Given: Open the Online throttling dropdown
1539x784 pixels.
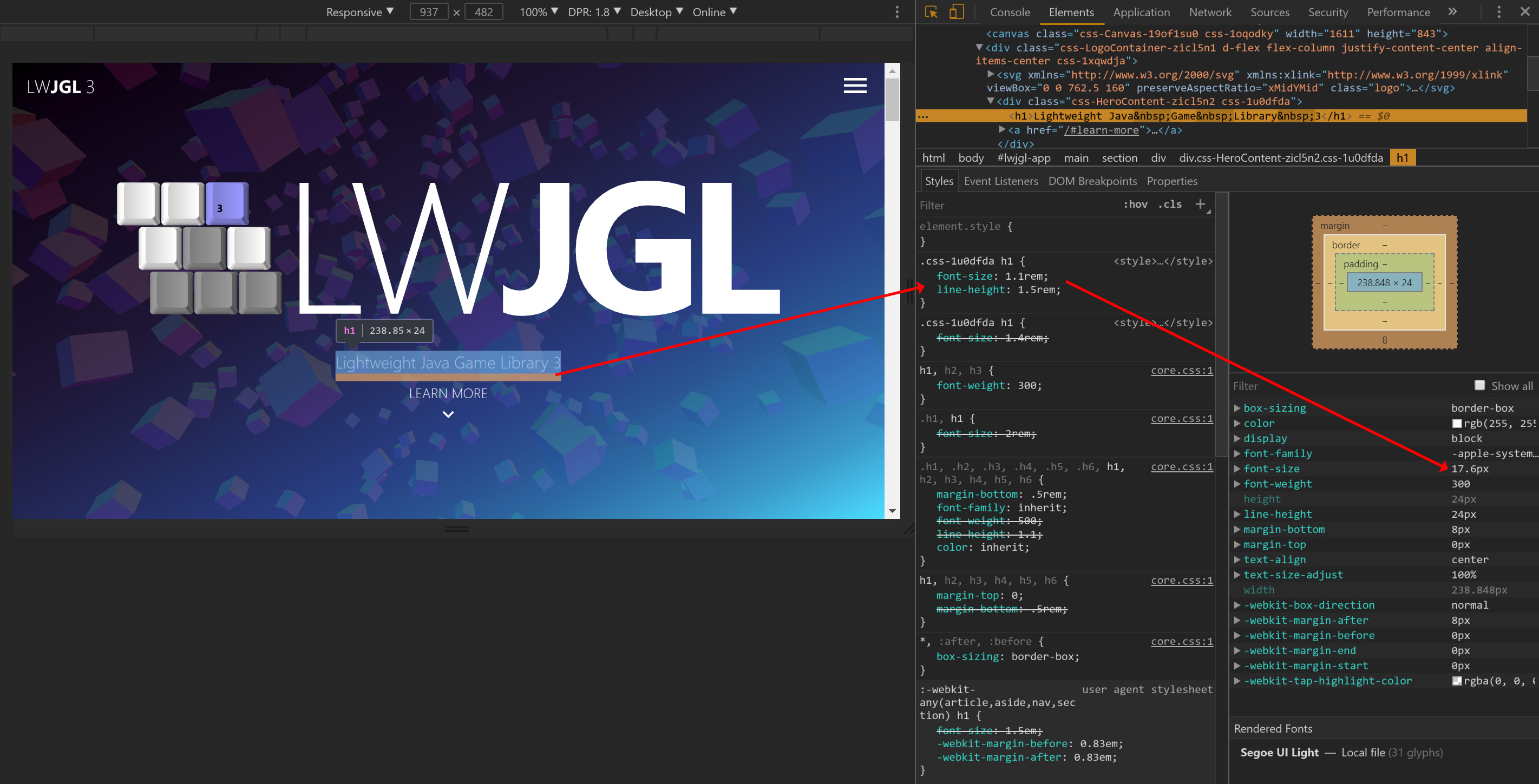Looking at the screenshot, I should pos(715,12).
